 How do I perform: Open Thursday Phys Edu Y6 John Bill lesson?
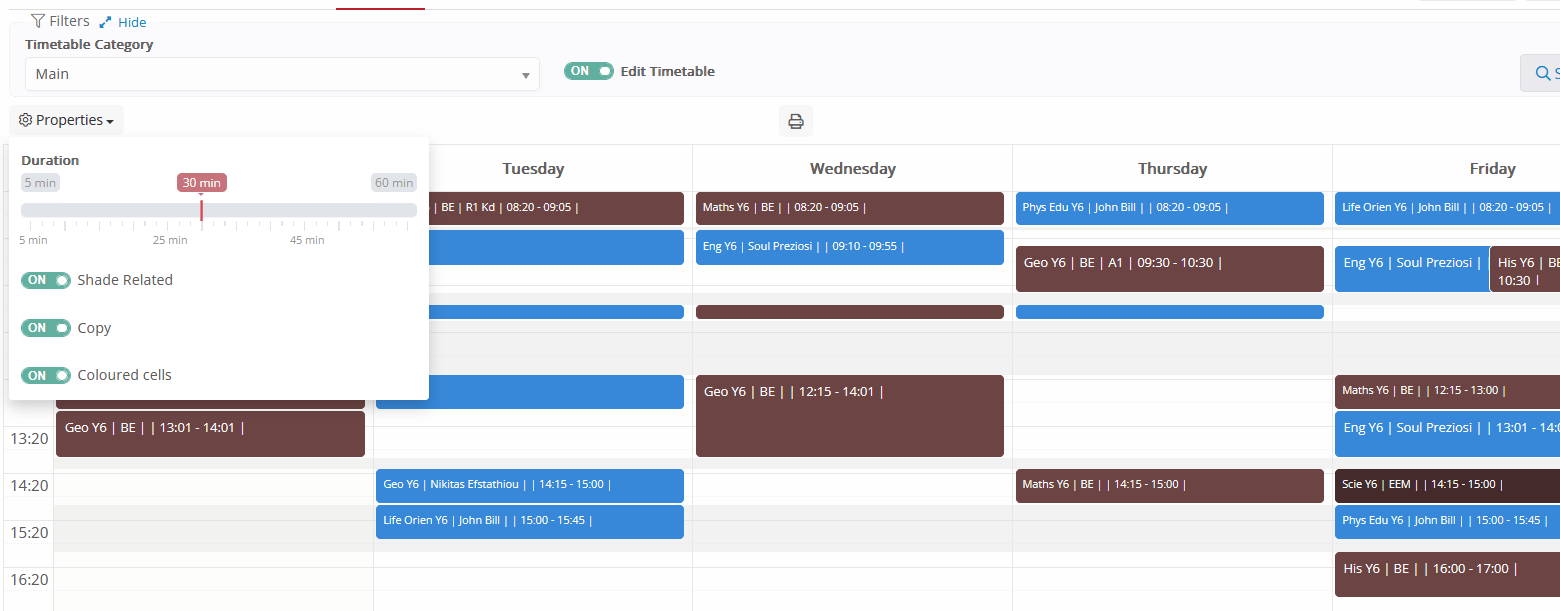tap(1169, 208)
